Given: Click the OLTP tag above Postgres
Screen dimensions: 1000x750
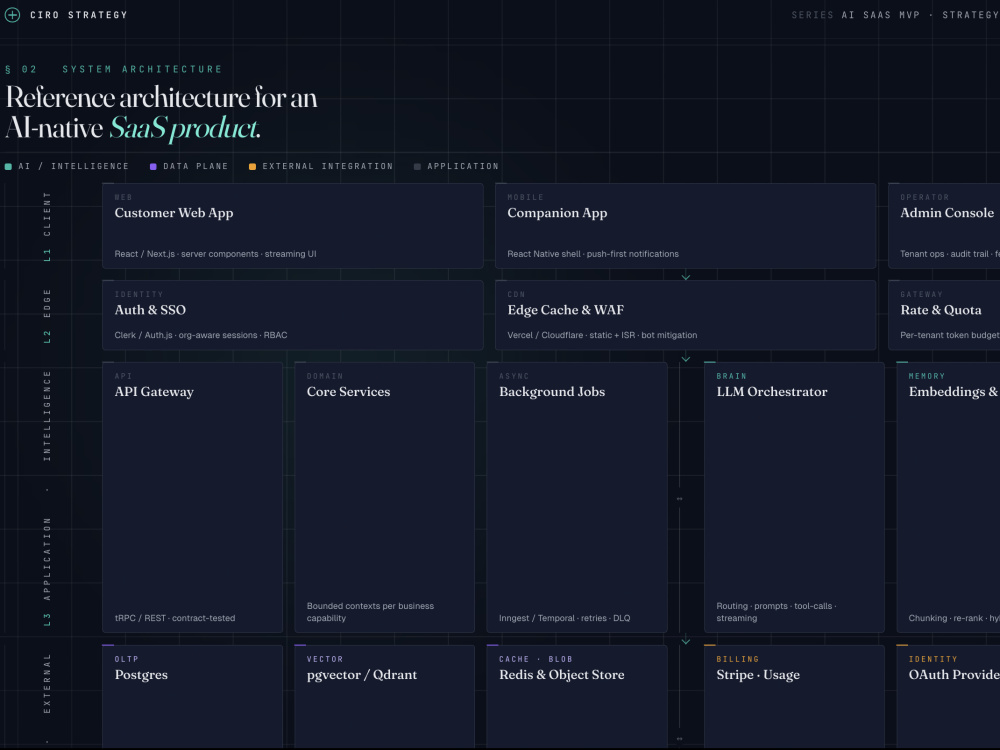Looking at the screenshot, I should click(126, 659).
